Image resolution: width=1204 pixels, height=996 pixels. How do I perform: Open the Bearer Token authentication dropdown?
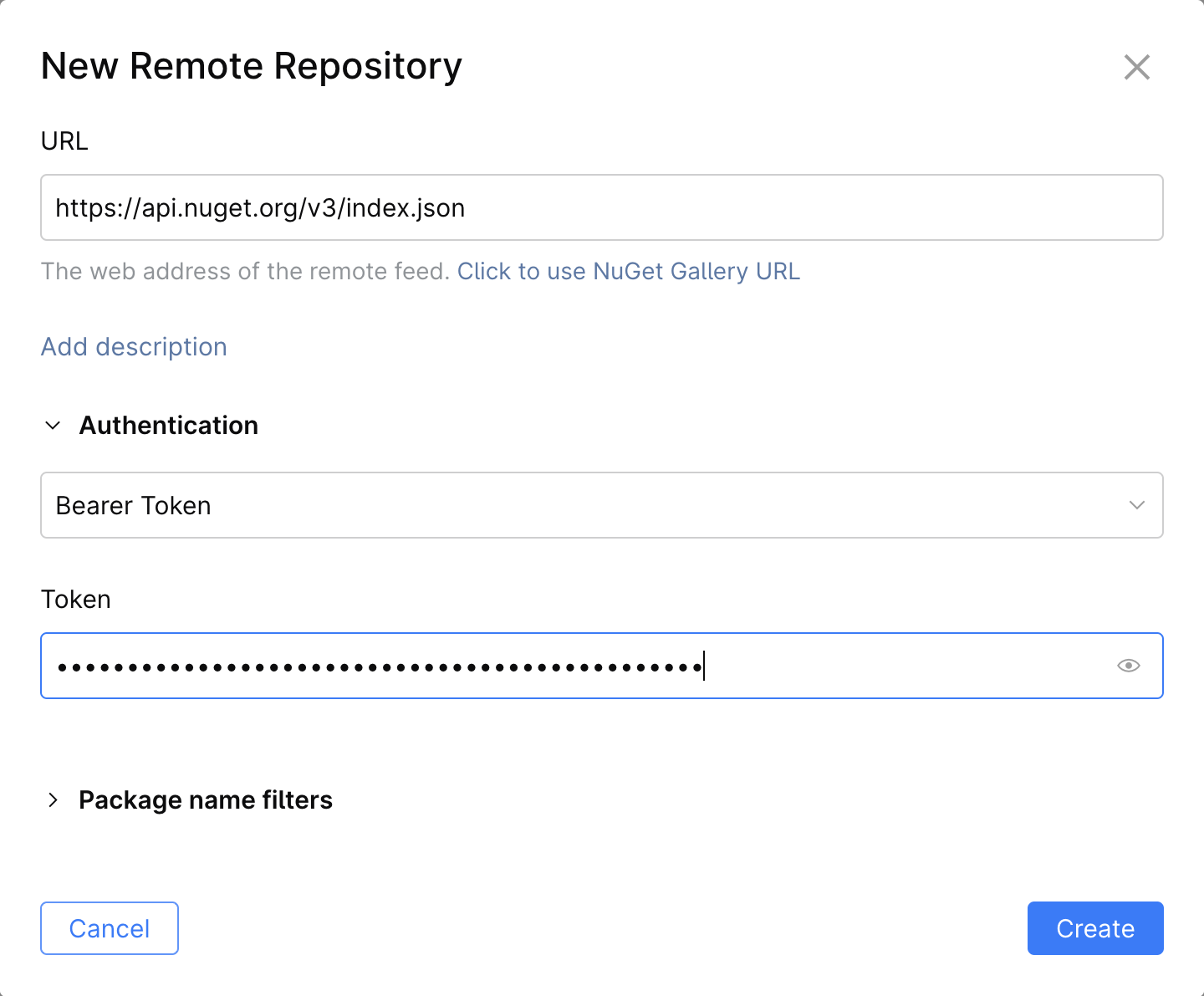click(602, 505)
